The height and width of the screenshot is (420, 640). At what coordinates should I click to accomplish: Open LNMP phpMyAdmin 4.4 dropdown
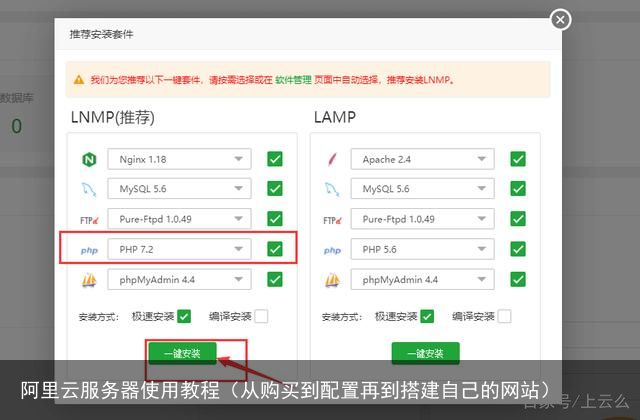pyautogui.click(x=179, y=280)
